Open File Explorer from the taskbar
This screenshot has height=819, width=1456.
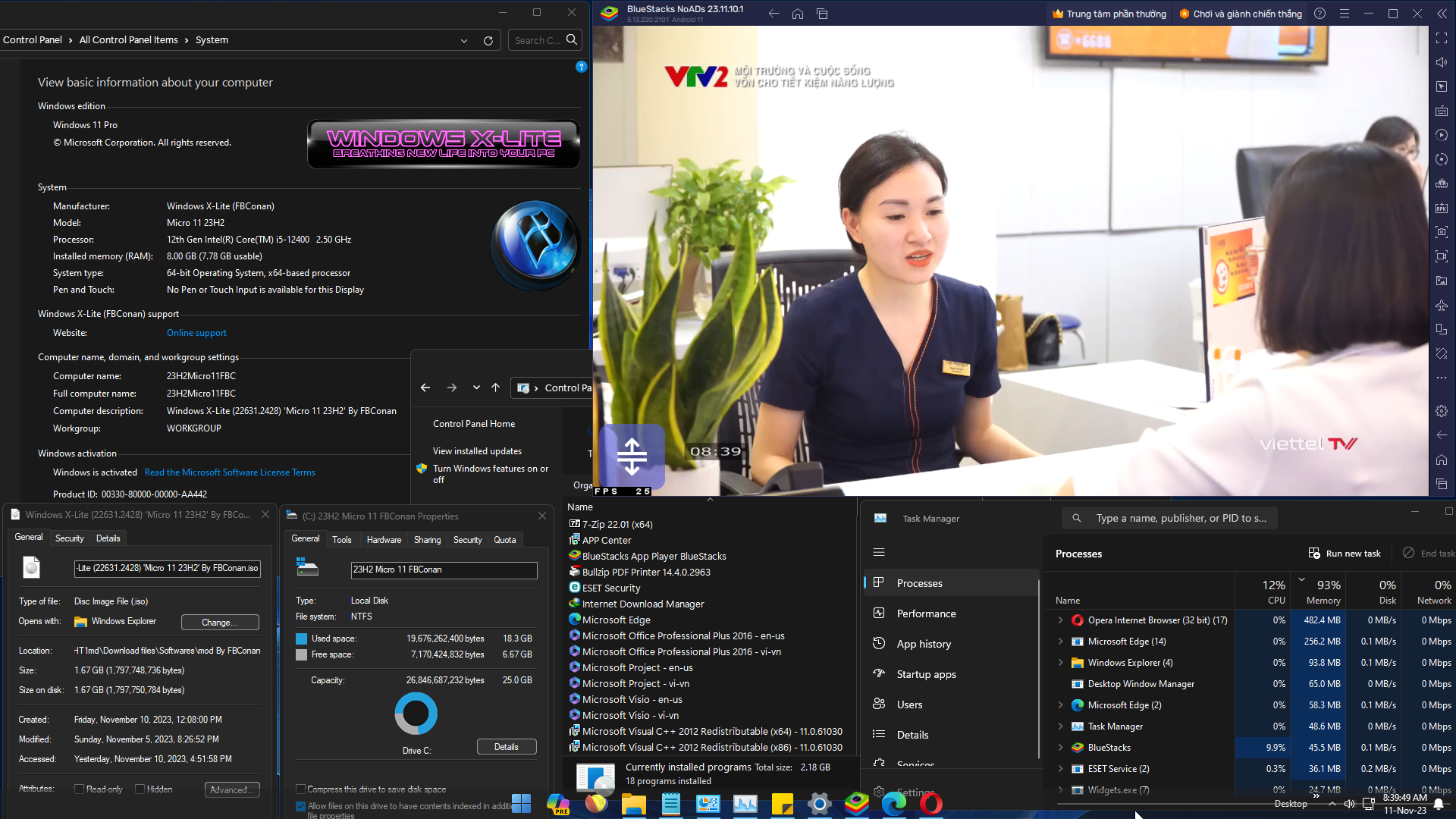633,803
